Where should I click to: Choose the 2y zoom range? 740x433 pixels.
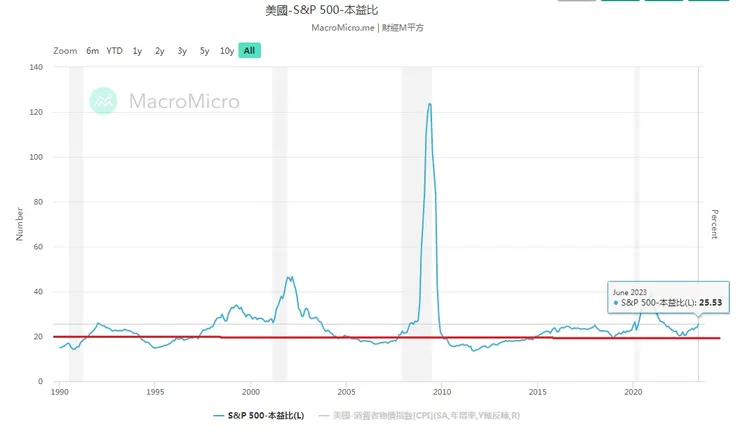(x=159, y=50)
